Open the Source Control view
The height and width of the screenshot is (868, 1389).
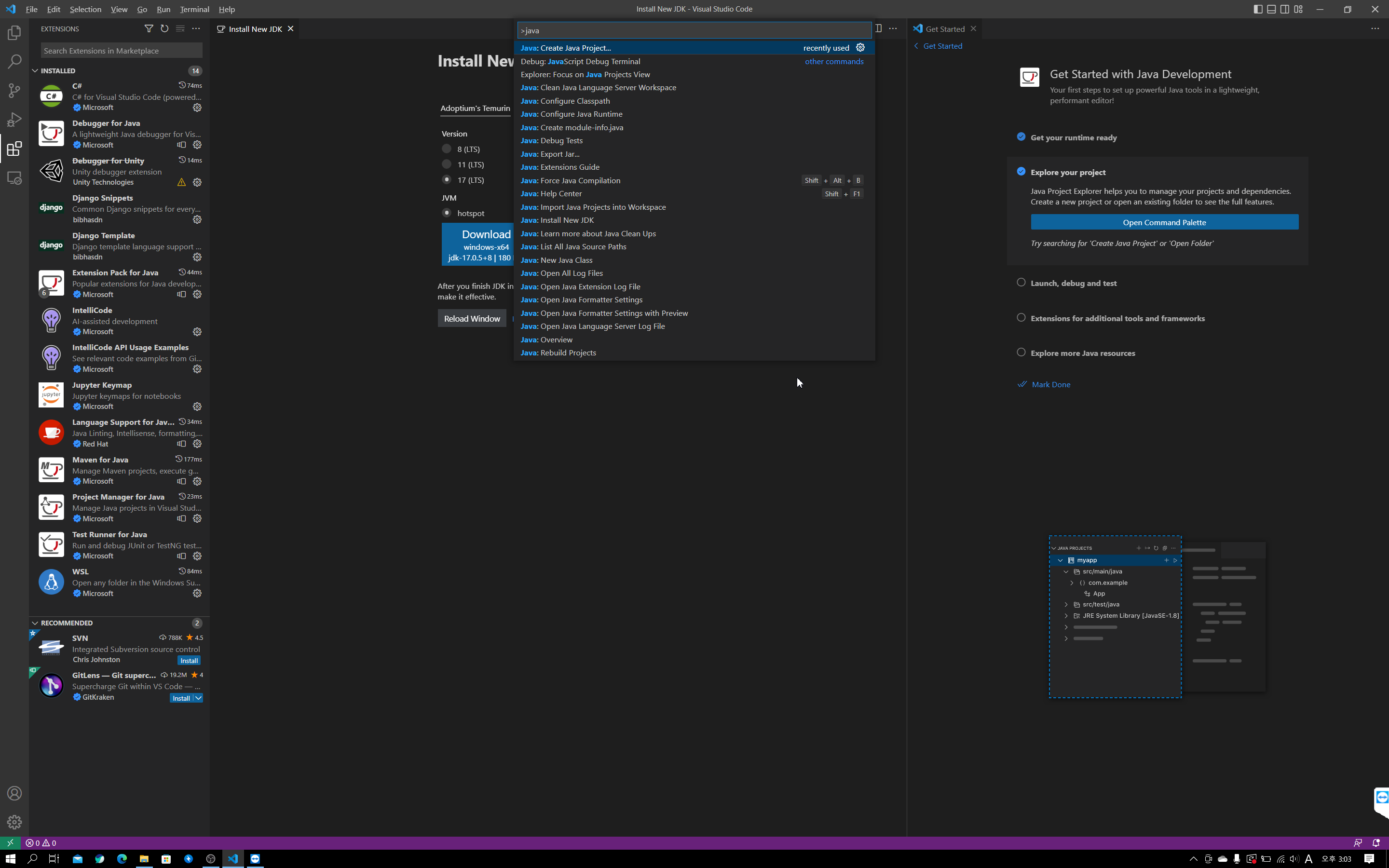click(14, 91)
